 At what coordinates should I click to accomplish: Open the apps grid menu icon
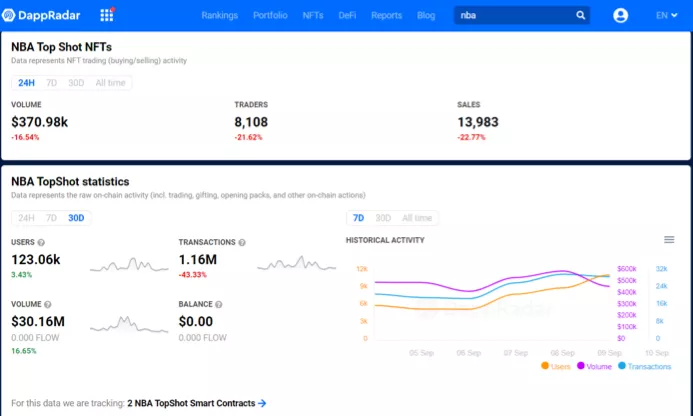(107, 15)
